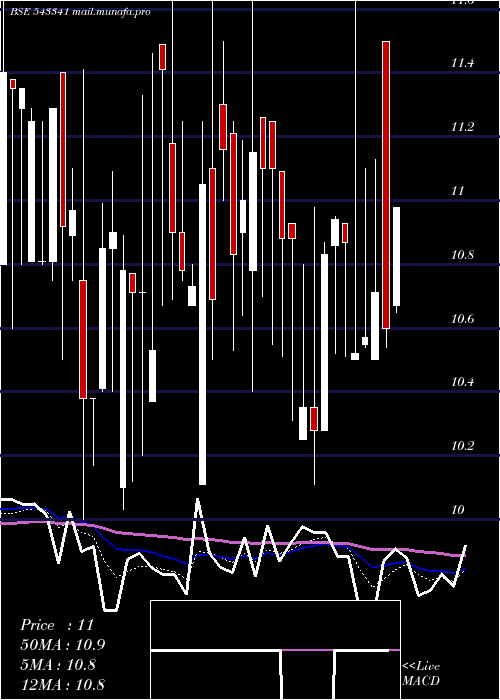Select the 10.8 price axis label
Screen dimensions: 500x700
click(462, 255)
